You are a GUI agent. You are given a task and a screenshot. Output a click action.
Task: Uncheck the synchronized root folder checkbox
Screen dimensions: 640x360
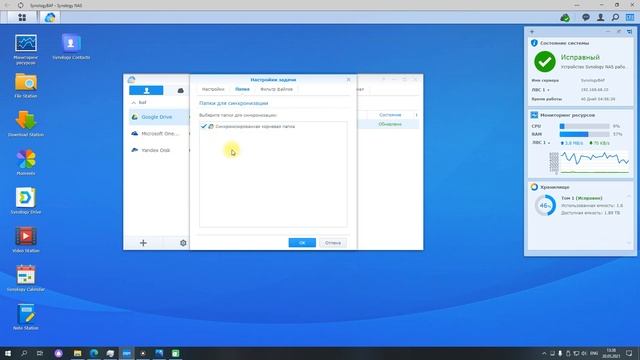[204, 127]
